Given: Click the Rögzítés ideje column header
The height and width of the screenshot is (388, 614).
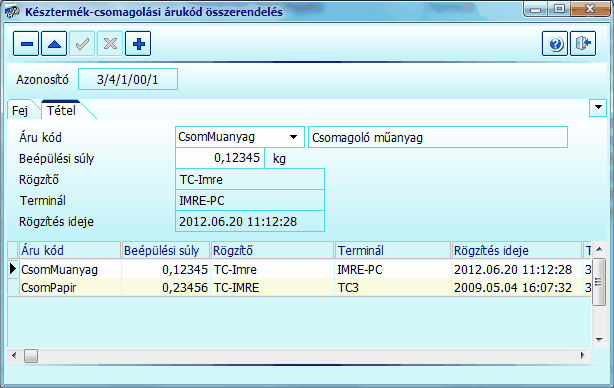Looking at the screenshot, I should pos(516,251).
